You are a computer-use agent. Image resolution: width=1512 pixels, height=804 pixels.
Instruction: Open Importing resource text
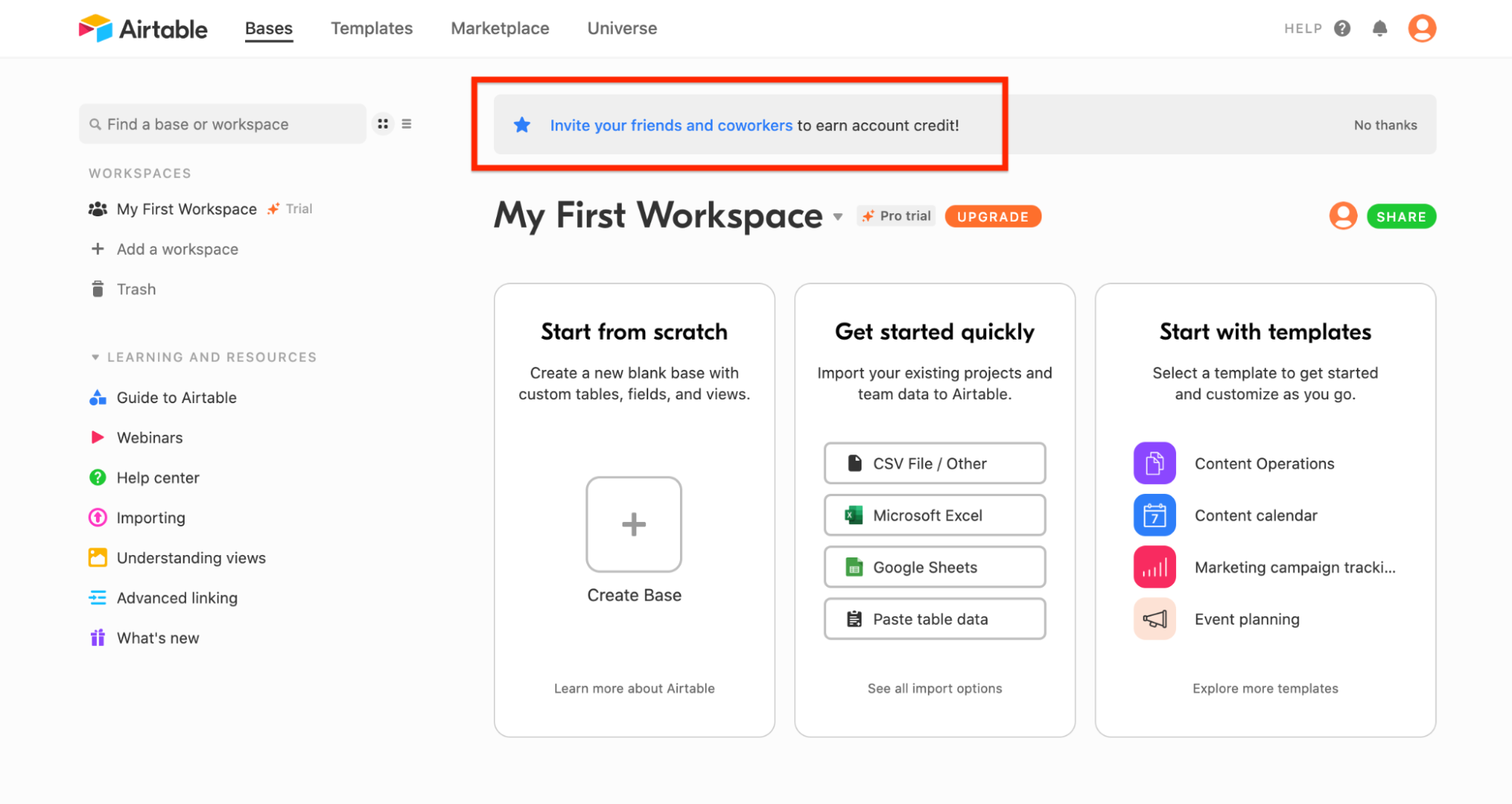point(151,518)
